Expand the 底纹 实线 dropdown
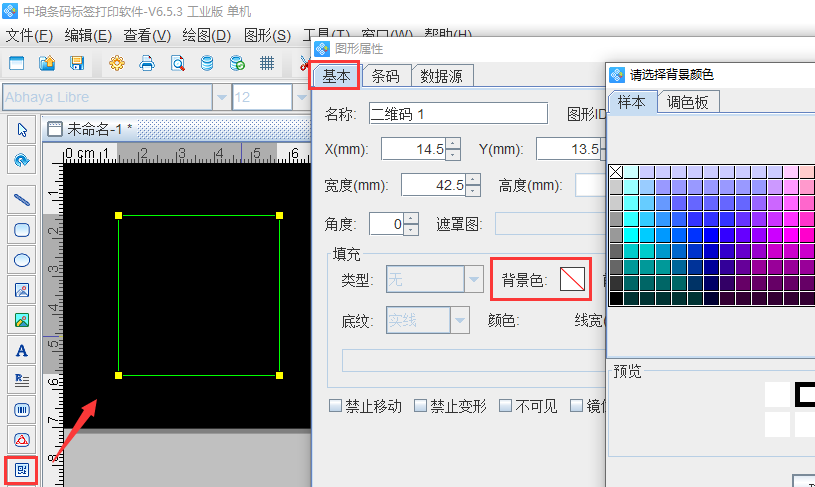This screenshot has width=815, height=487. coord(460,320)
